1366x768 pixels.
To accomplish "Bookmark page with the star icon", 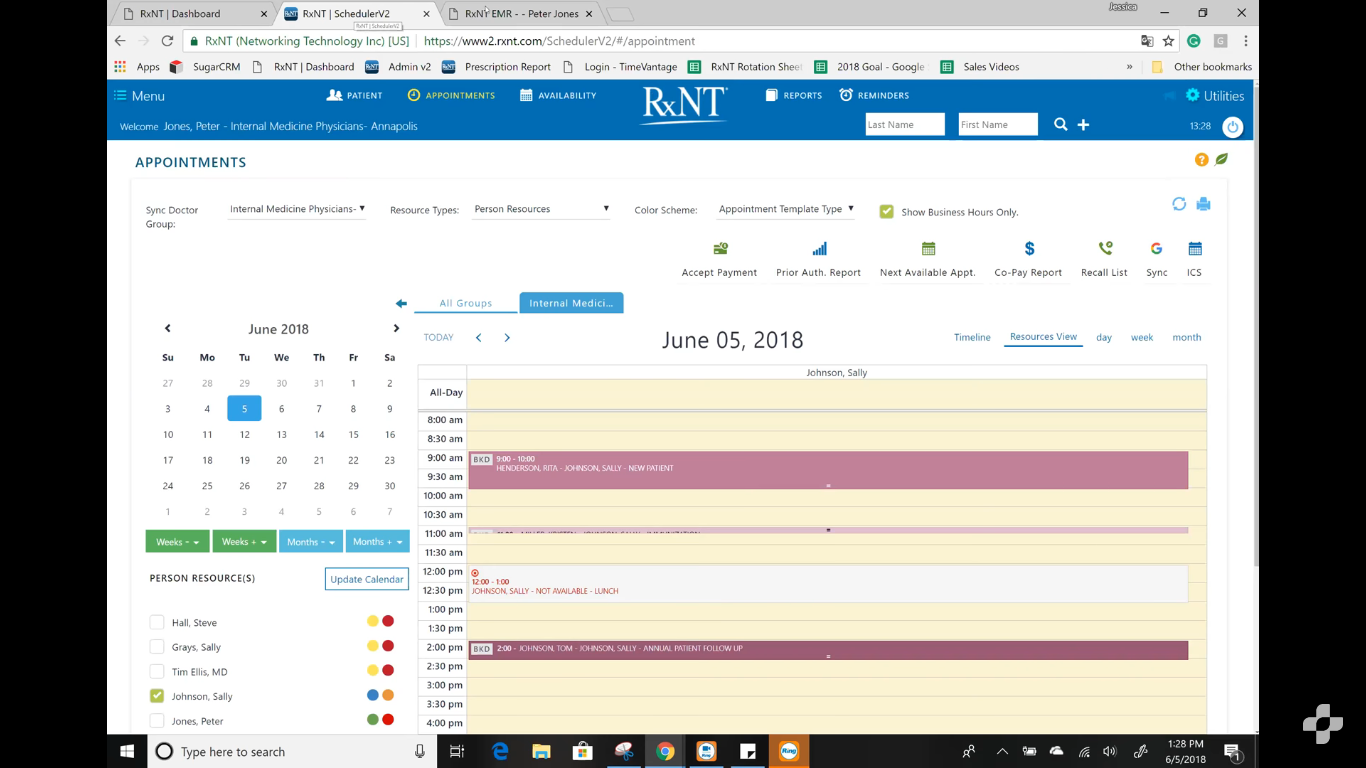I will pyautogui.click(x=1168, y=41).
